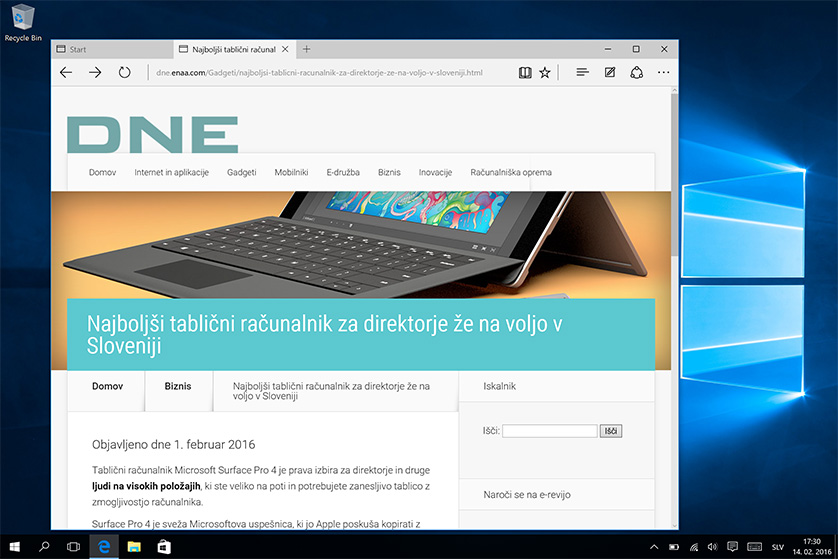Click the Edge icon on taskbar
The width and height of the screenshot is (838, 559).
coord(104,547)
